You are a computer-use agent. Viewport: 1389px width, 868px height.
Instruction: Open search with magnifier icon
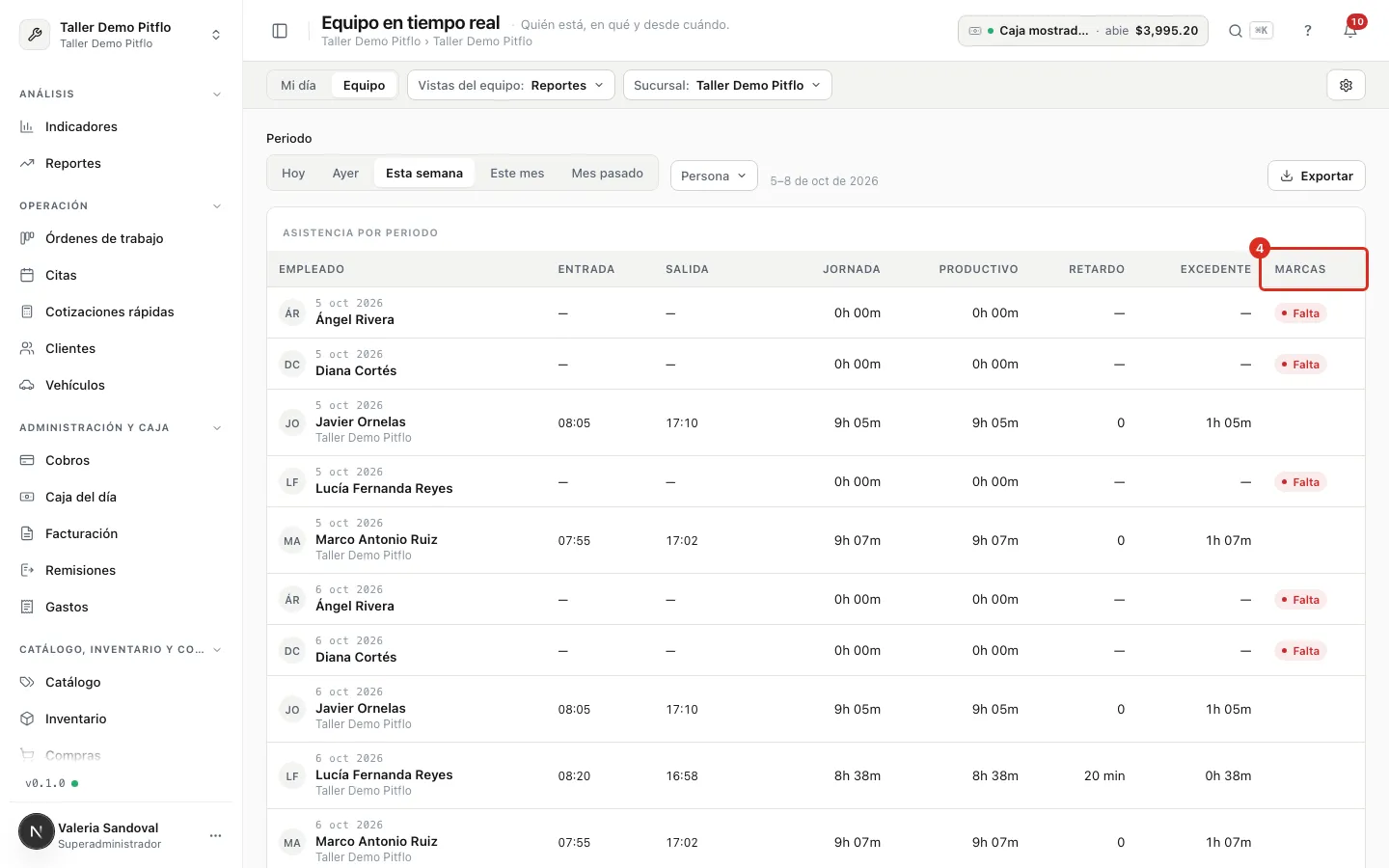click(x=1235, y=31)
